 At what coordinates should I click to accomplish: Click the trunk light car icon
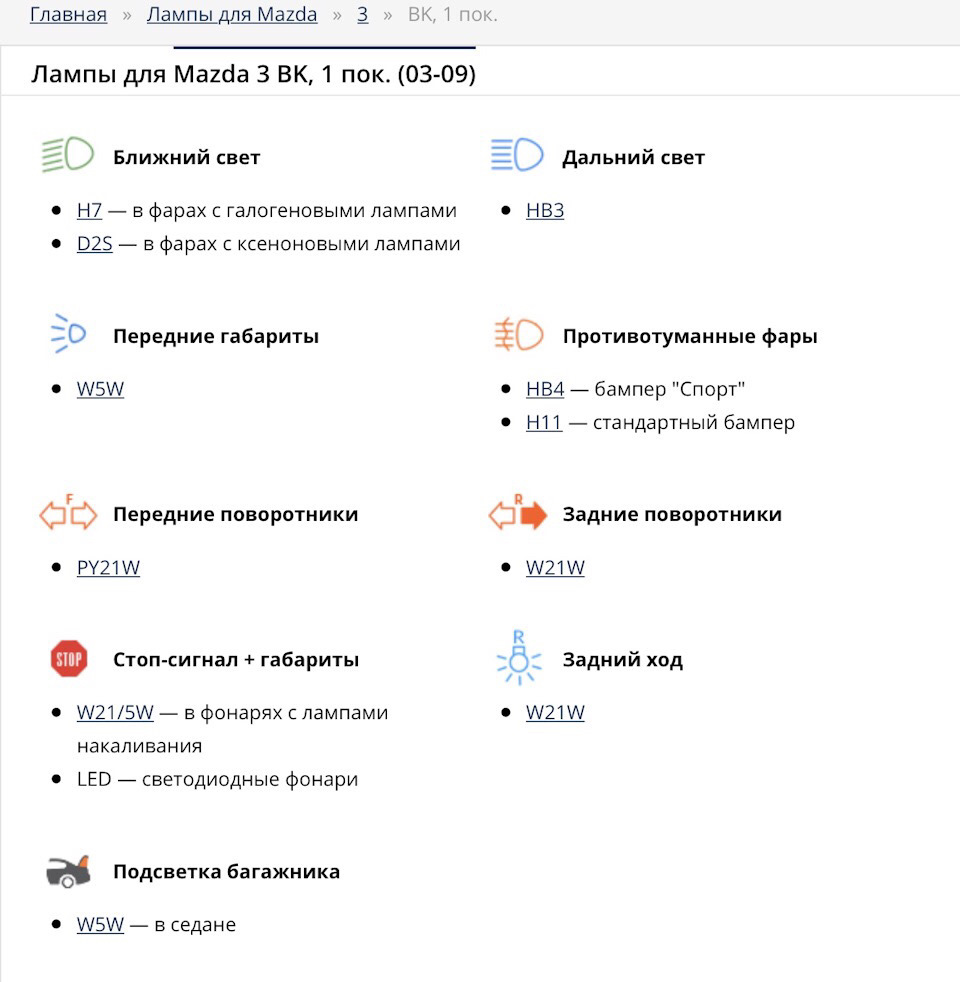[68, 871]
